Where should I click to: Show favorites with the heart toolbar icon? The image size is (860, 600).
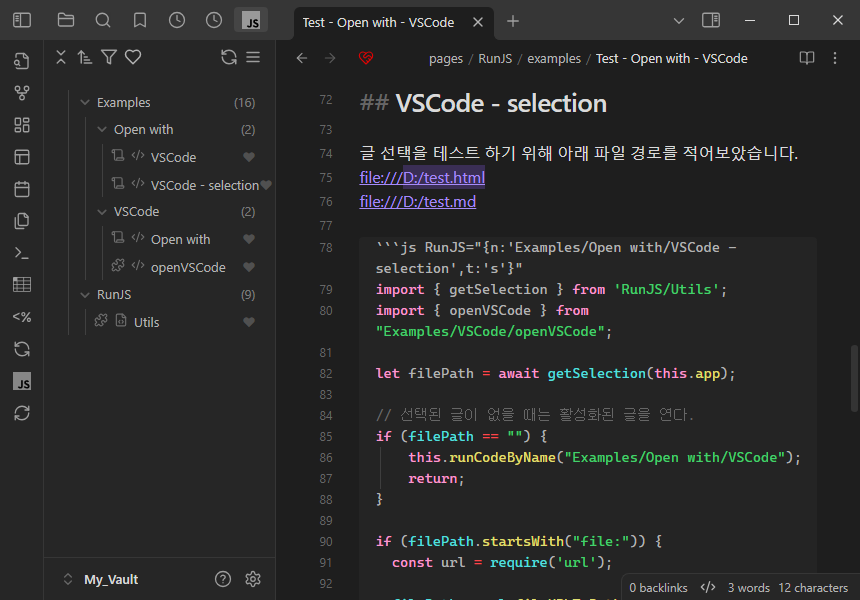point(133,57)
